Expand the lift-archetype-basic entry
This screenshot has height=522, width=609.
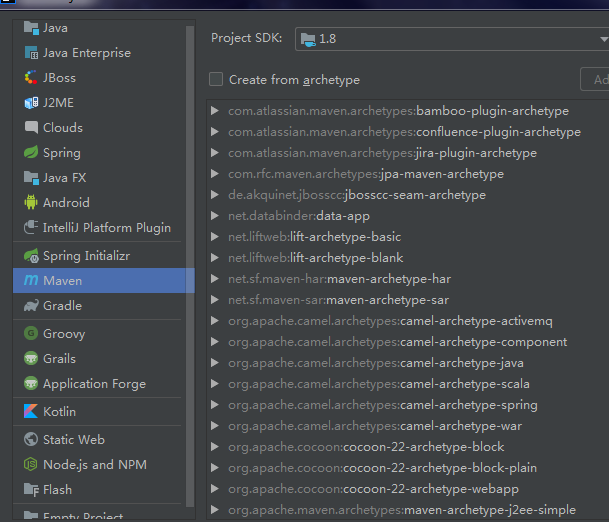(214, 237)
